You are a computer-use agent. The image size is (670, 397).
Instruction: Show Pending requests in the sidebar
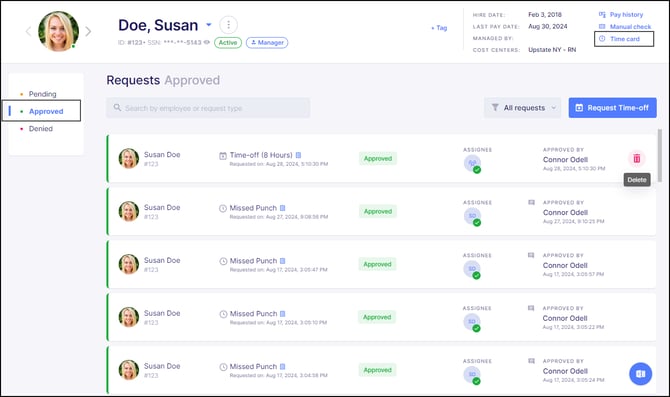[x=42, y=94]
